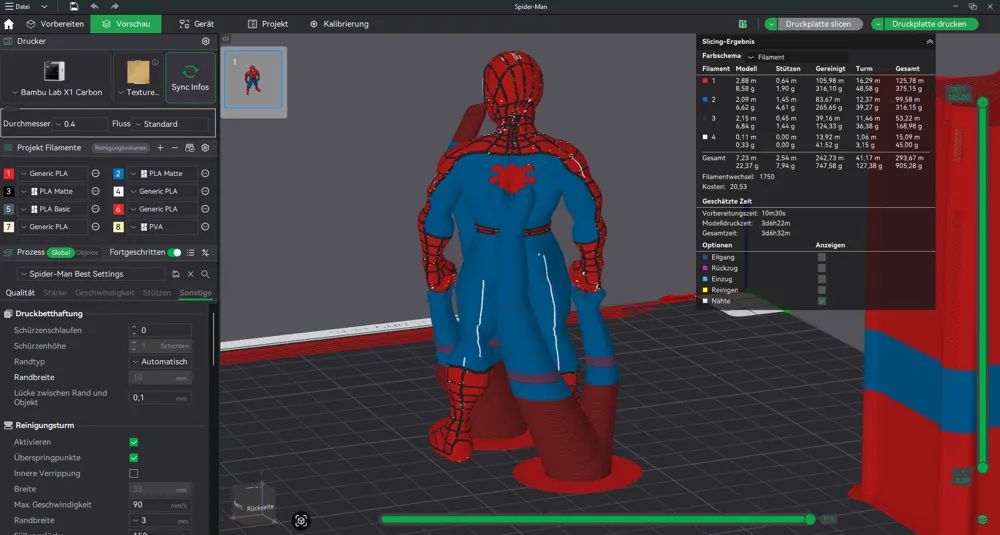Open the Fluss Standard dropdown
The image size is (1000, 535).
[x=172, y=124]
